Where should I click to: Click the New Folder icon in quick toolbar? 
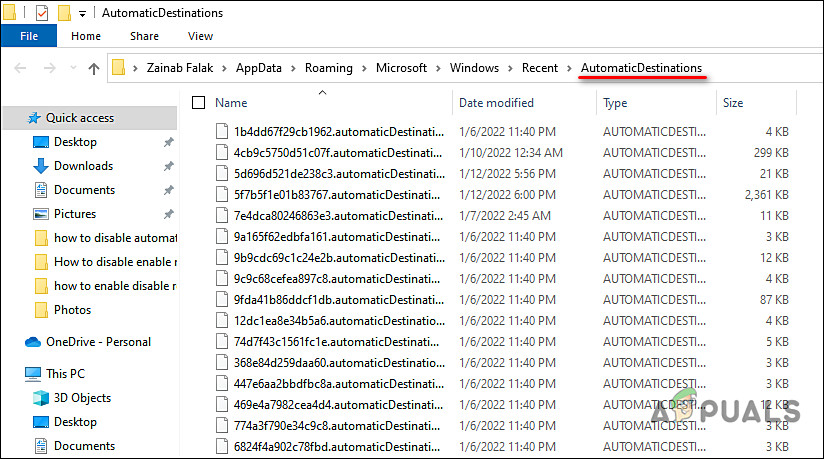64,13
